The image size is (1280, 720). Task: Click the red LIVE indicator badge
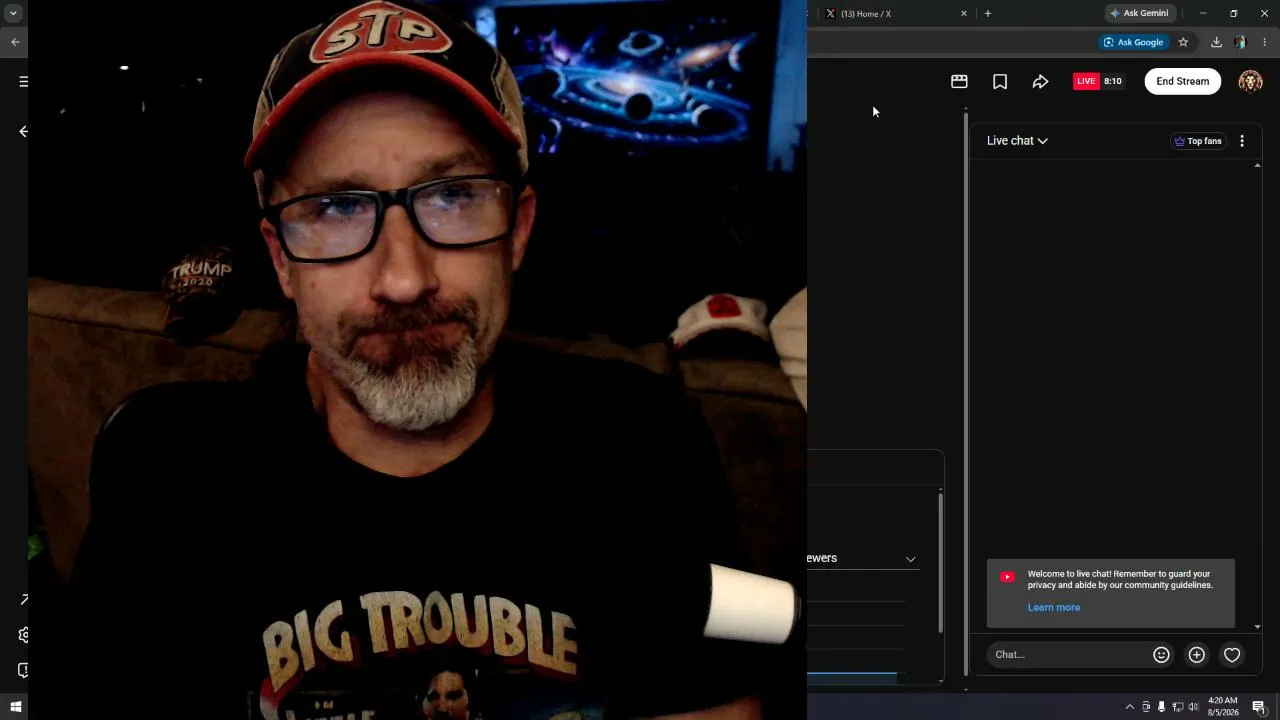[x=1086, y=82]
